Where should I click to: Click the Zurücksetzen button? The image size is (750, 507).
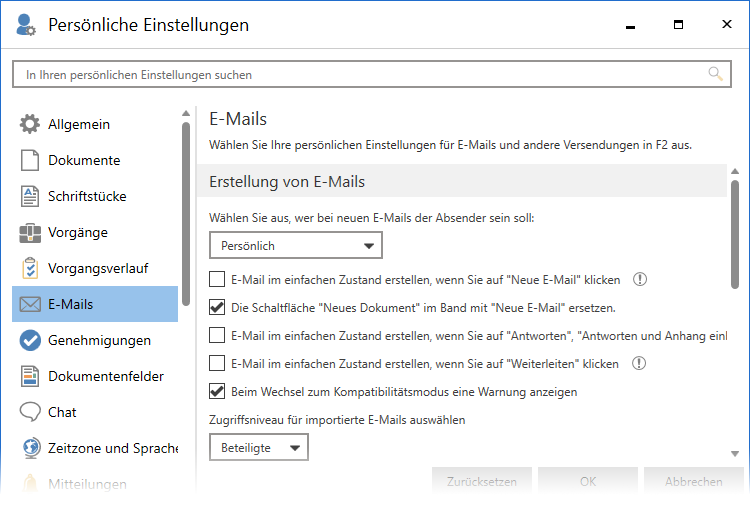pos(482,481)
